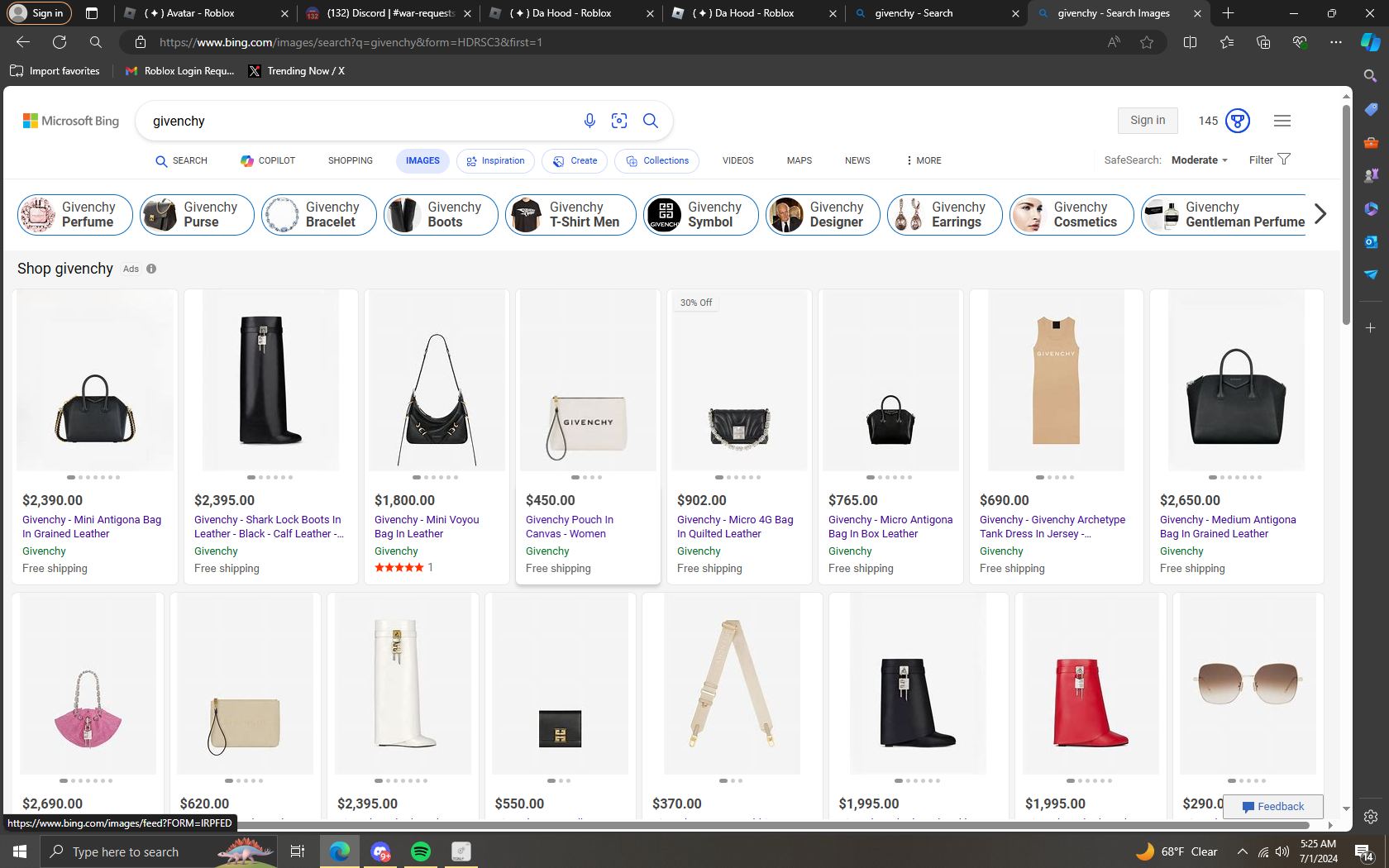Go back with the browser back arrow

point(23,42)
